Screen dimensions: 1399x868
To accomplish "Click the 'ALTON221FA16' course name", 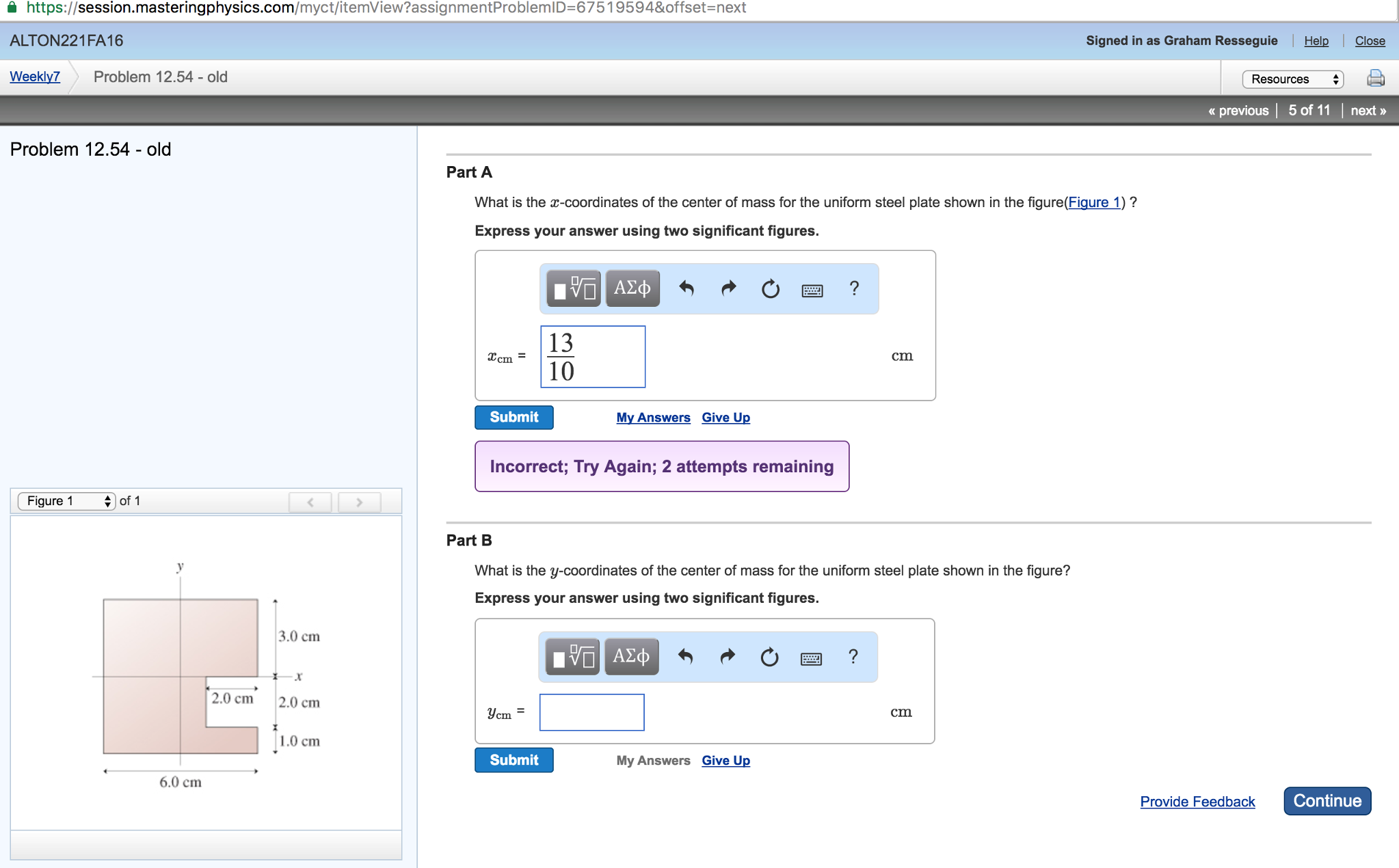I will coord(66,41).
